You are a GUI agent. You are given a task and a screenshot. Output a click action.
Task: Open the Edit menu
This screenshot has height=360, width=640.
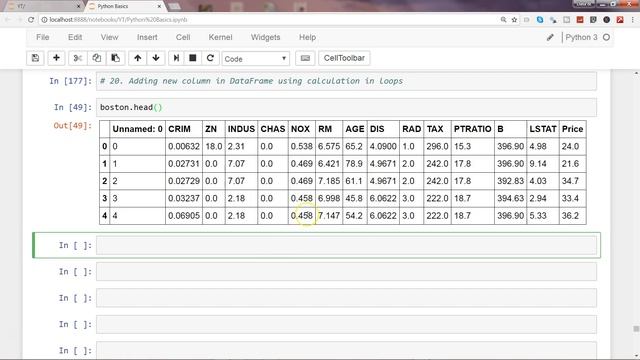coord(75,37)
